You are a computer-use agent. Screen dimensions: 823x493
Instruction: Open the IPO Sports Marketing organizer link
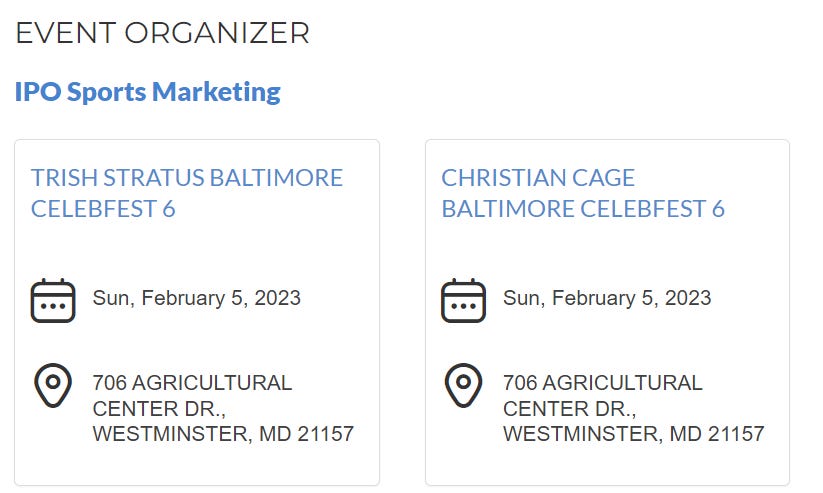coord(147,92)
